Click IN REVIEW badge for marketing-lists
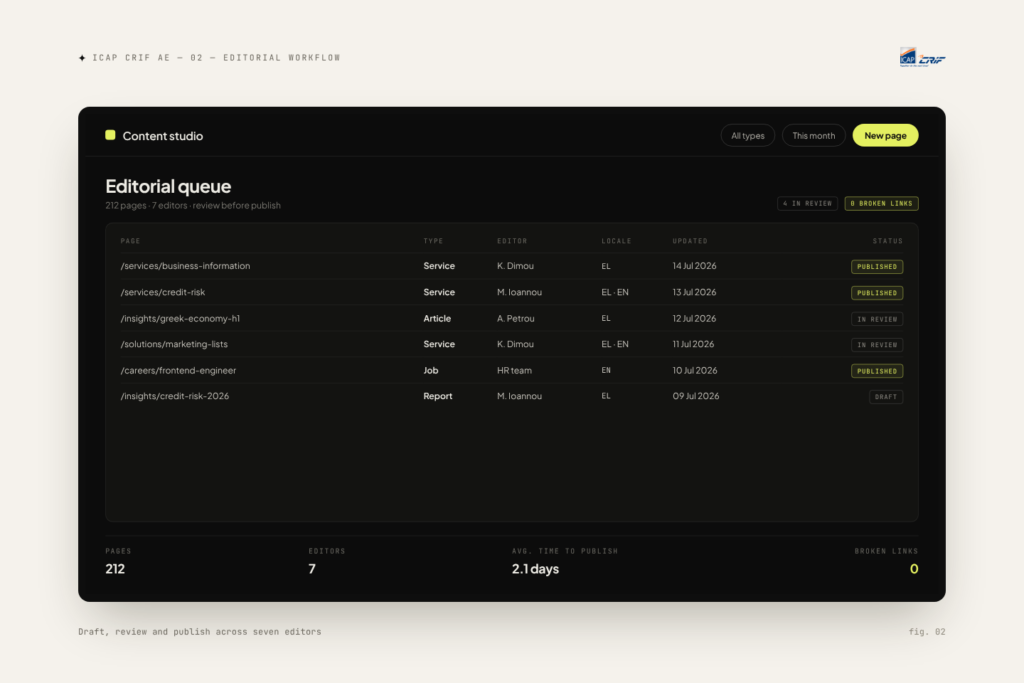1024x683 pixels. 877,345
